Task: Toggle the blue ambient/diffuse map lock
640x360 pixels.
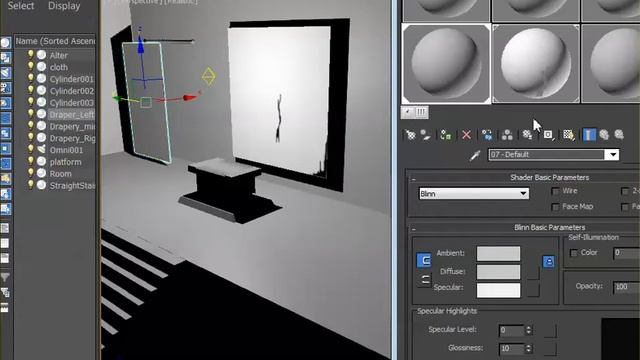Action: (x=549, y=262)
